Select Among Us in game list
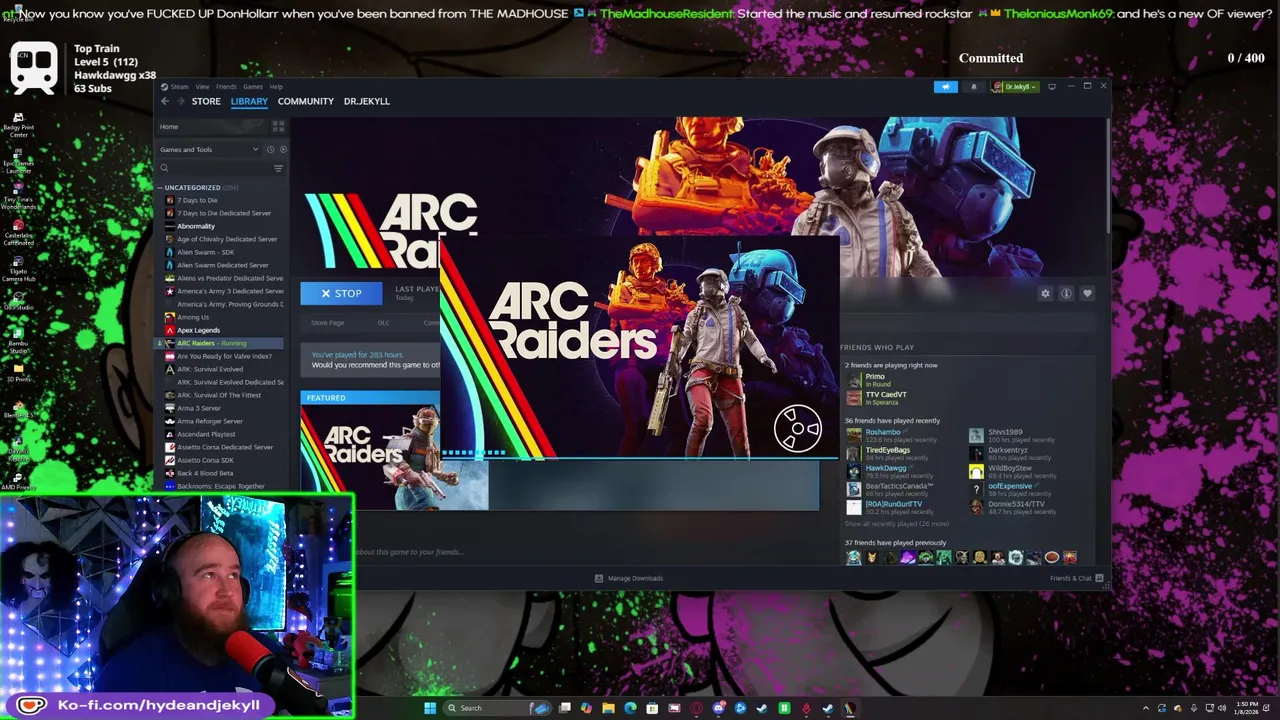This screenshot has width=1280, height=720. point(193,317)
